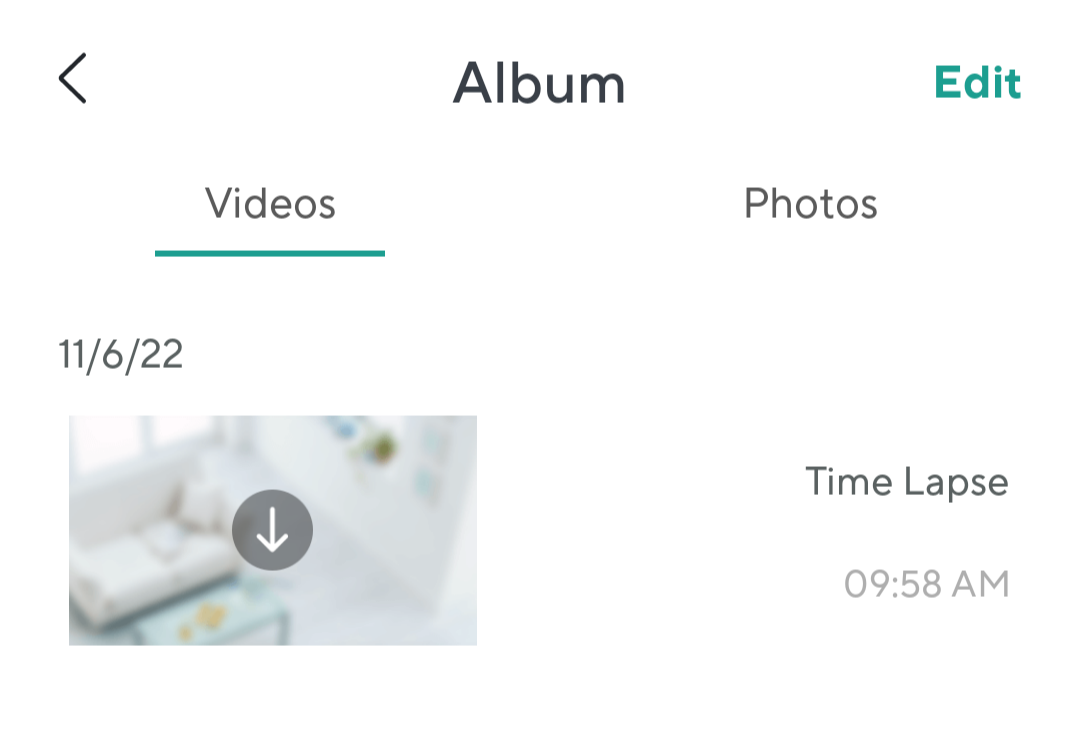The height and width of the screenshot is (739, 1080).
Task: Click the green underline beneath Videos tab
Action: point(270,253)
